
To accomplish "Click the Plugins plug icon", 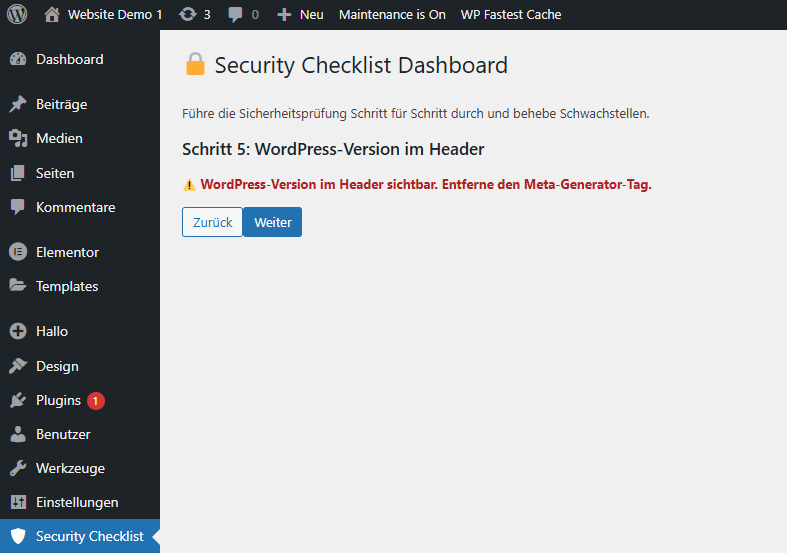I will pos(17,400).
